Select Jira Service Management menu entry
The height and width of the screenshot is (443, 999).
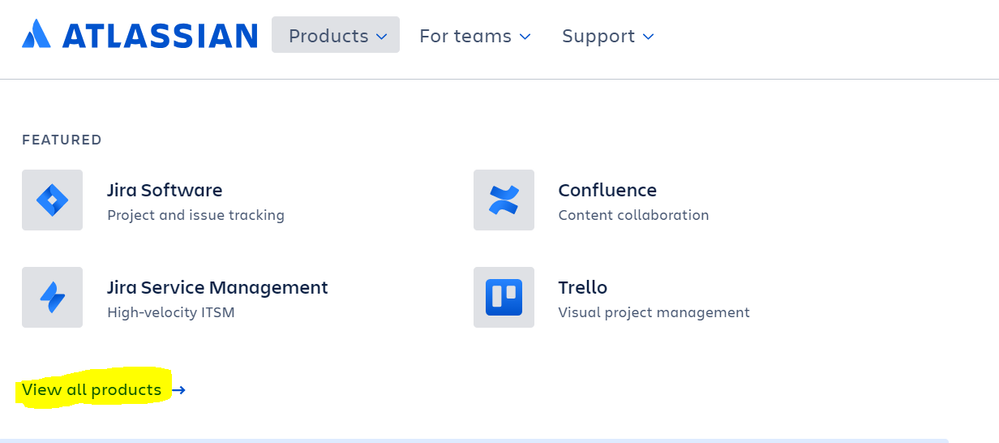(217, 287)
